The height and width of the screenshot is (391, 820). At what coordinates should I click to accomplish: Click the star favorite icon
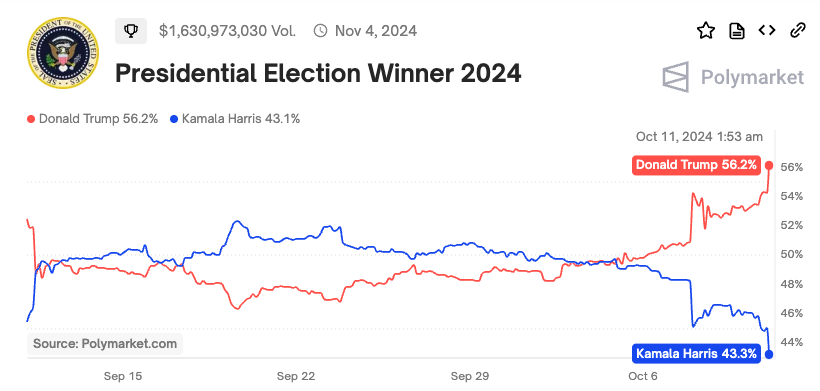pos(706,31)
